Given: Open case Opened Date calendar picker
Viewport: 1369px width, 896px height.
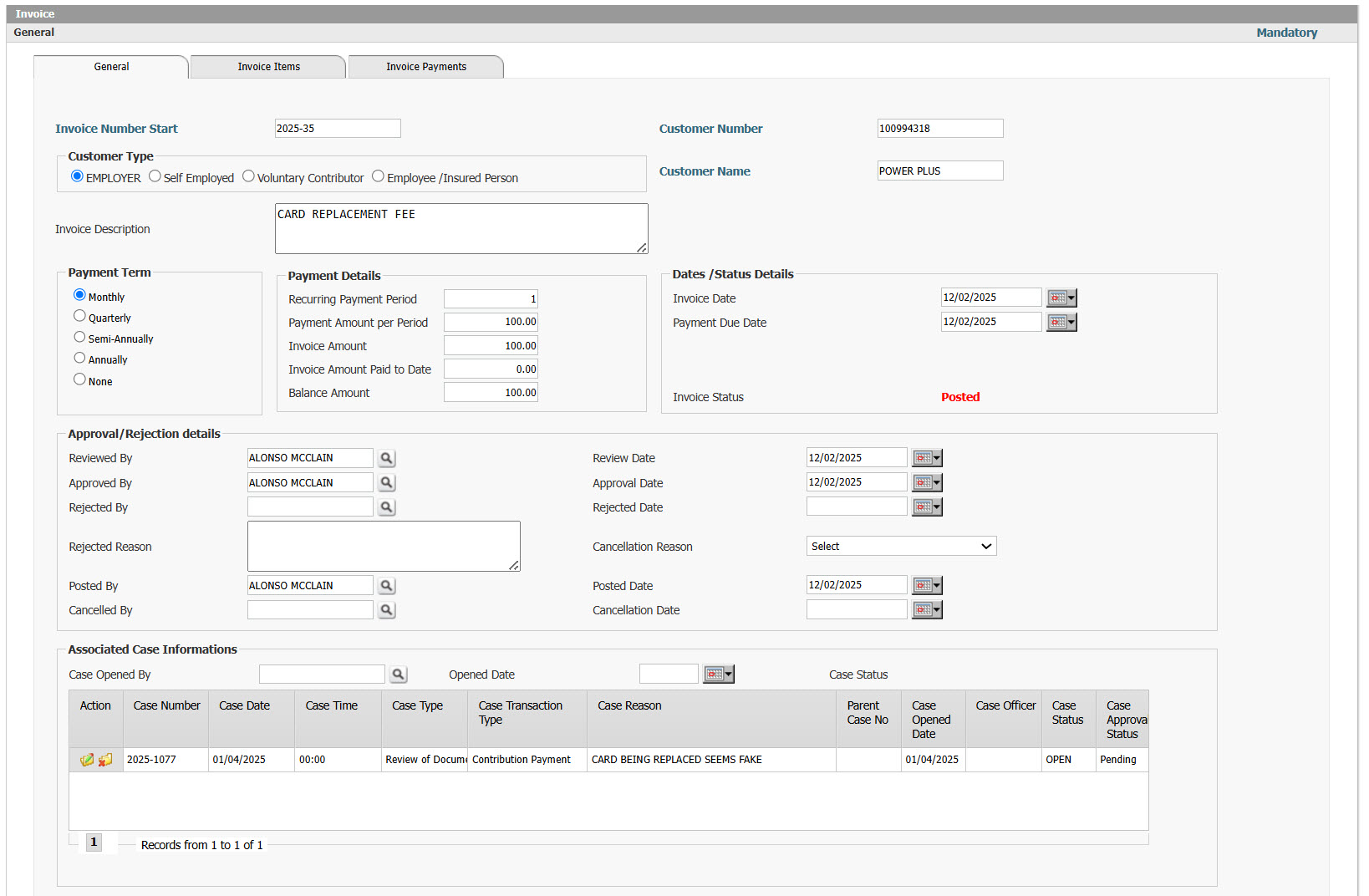Looking at the screenshot, I should pos(718,674).
